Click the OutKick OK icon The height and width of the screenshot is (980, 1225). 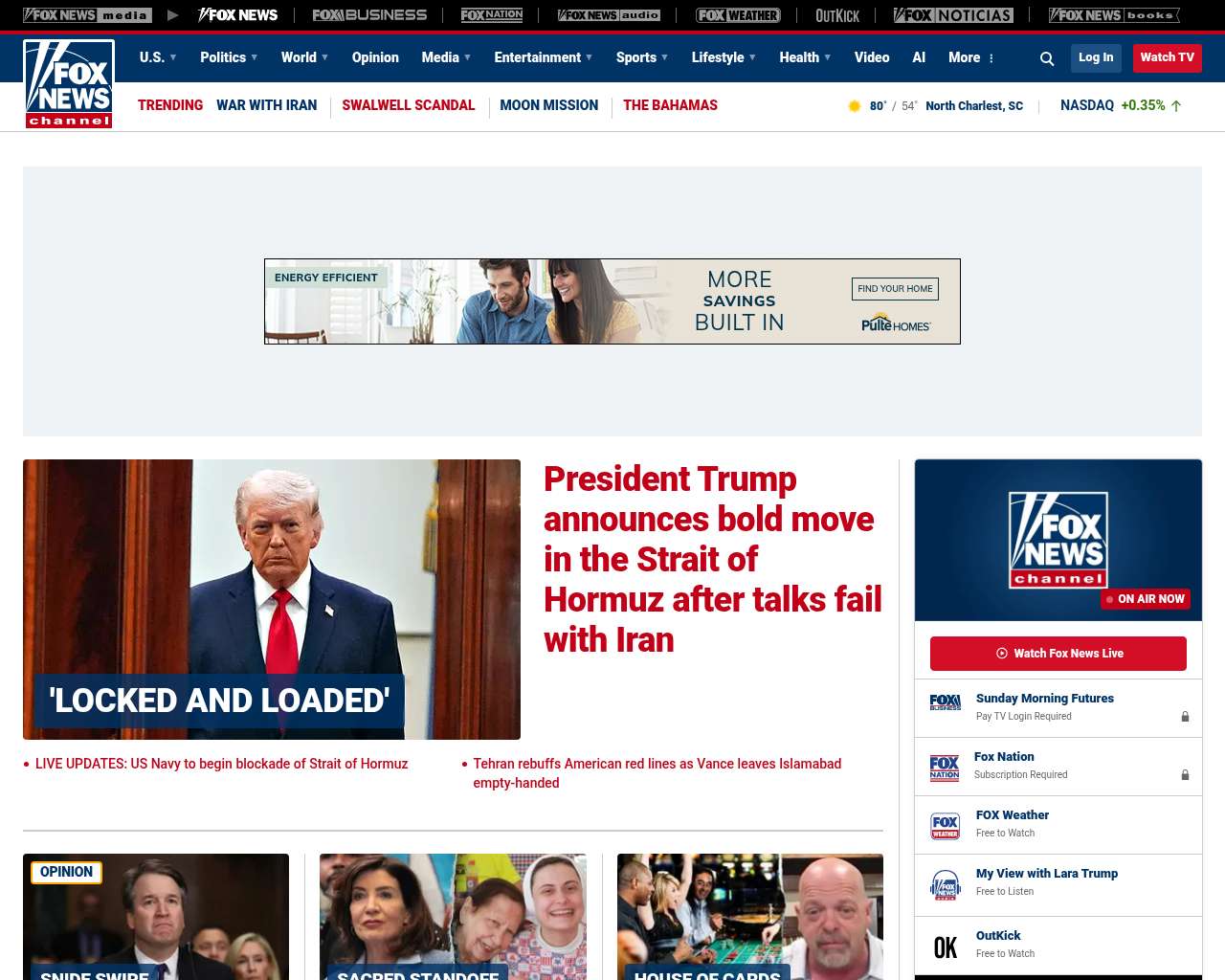click(x=946, y=947)
